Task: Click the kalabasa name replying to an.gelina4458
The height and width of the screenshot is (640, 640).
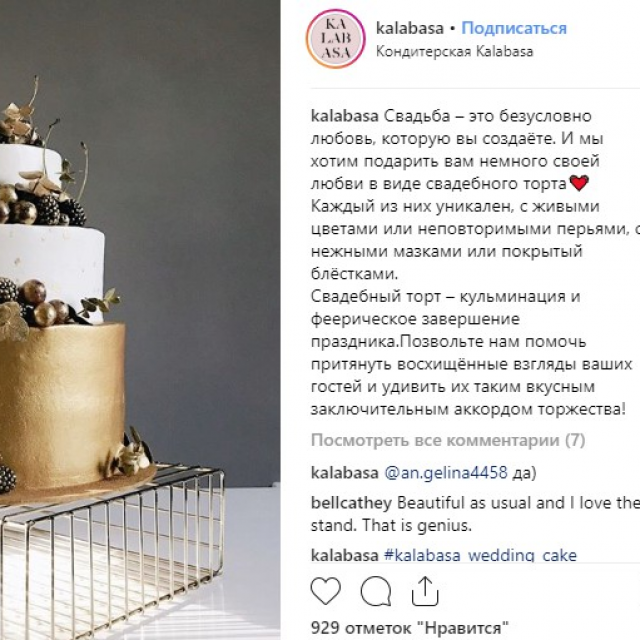Action: 344,473
